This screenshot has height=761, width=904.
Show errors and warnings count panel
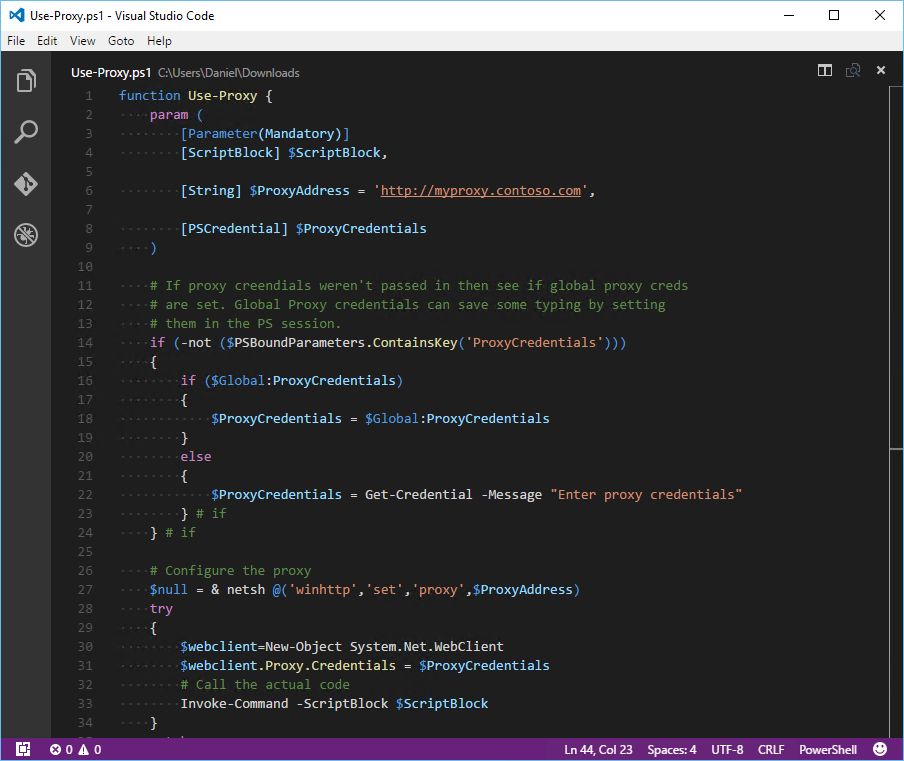(x=76, y=749)
